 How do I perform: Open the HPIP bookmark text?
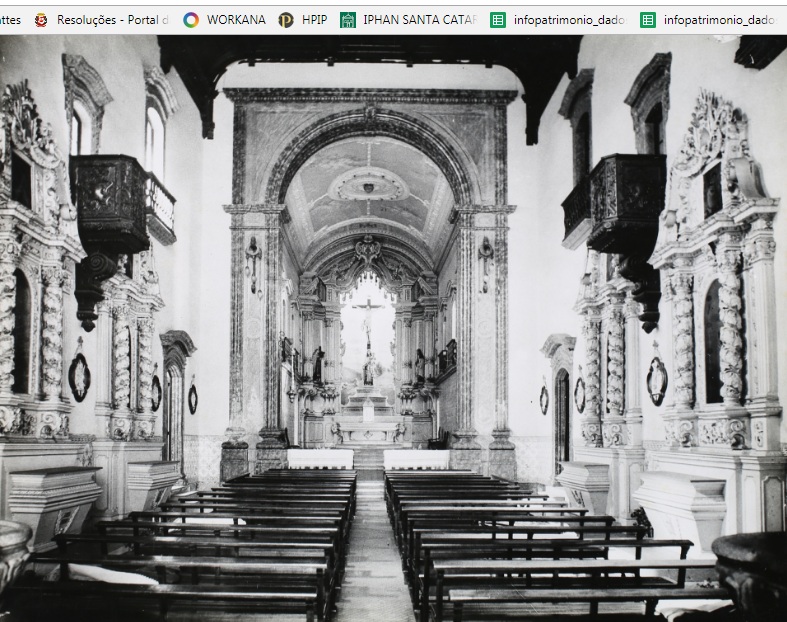coord(314,19)
